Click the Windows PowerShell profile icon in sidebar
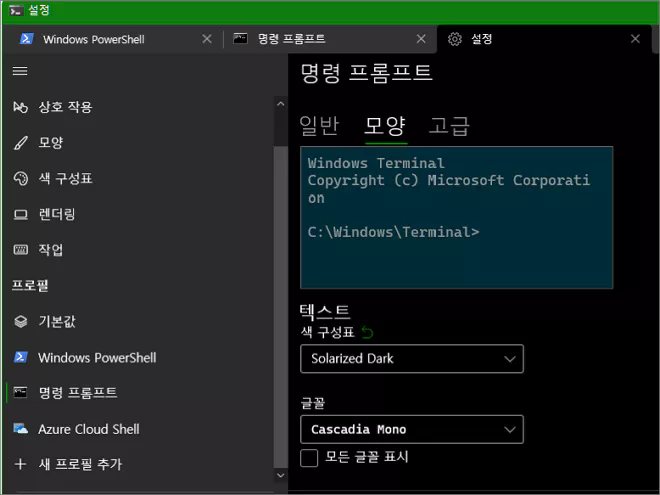Viewport: 660px width, 495px height. [x=20, y=357]
